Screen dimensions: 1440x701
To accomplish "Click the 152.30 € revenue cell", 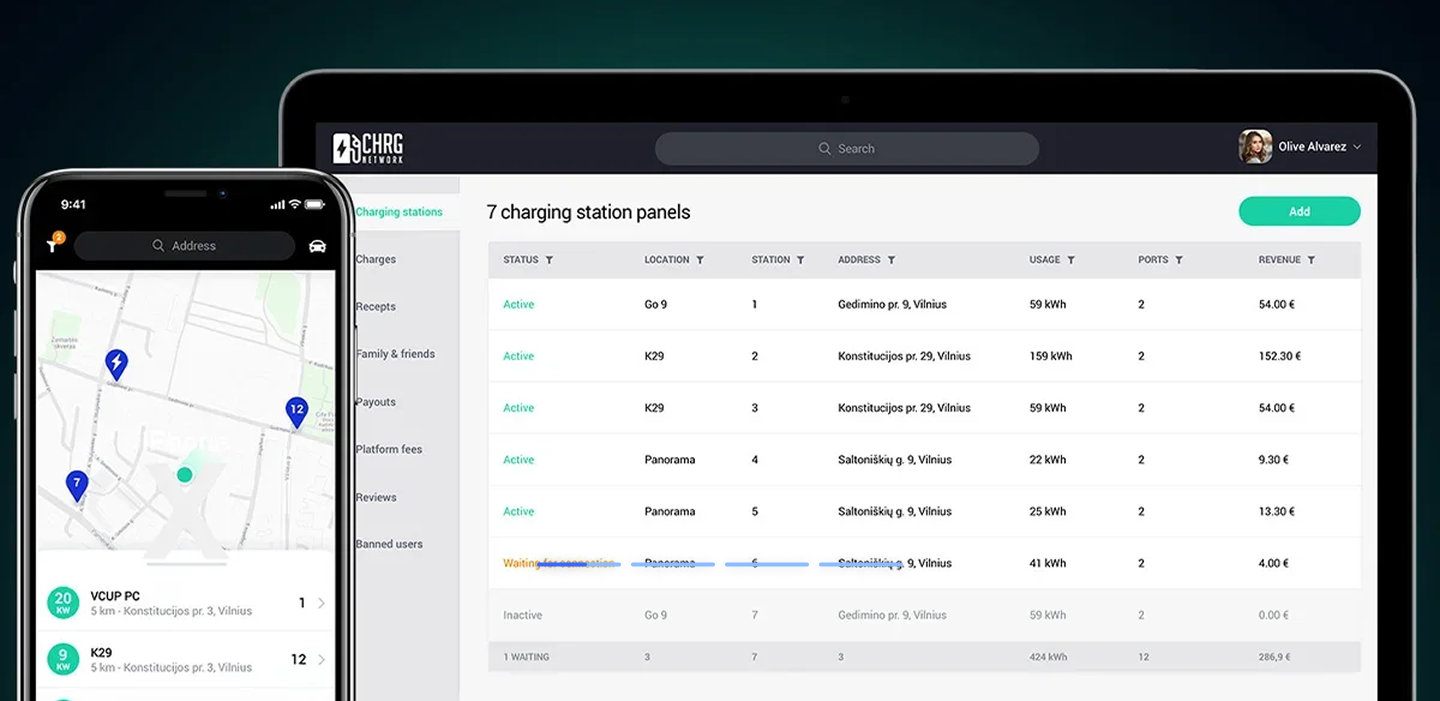I will pos(1280,356).
